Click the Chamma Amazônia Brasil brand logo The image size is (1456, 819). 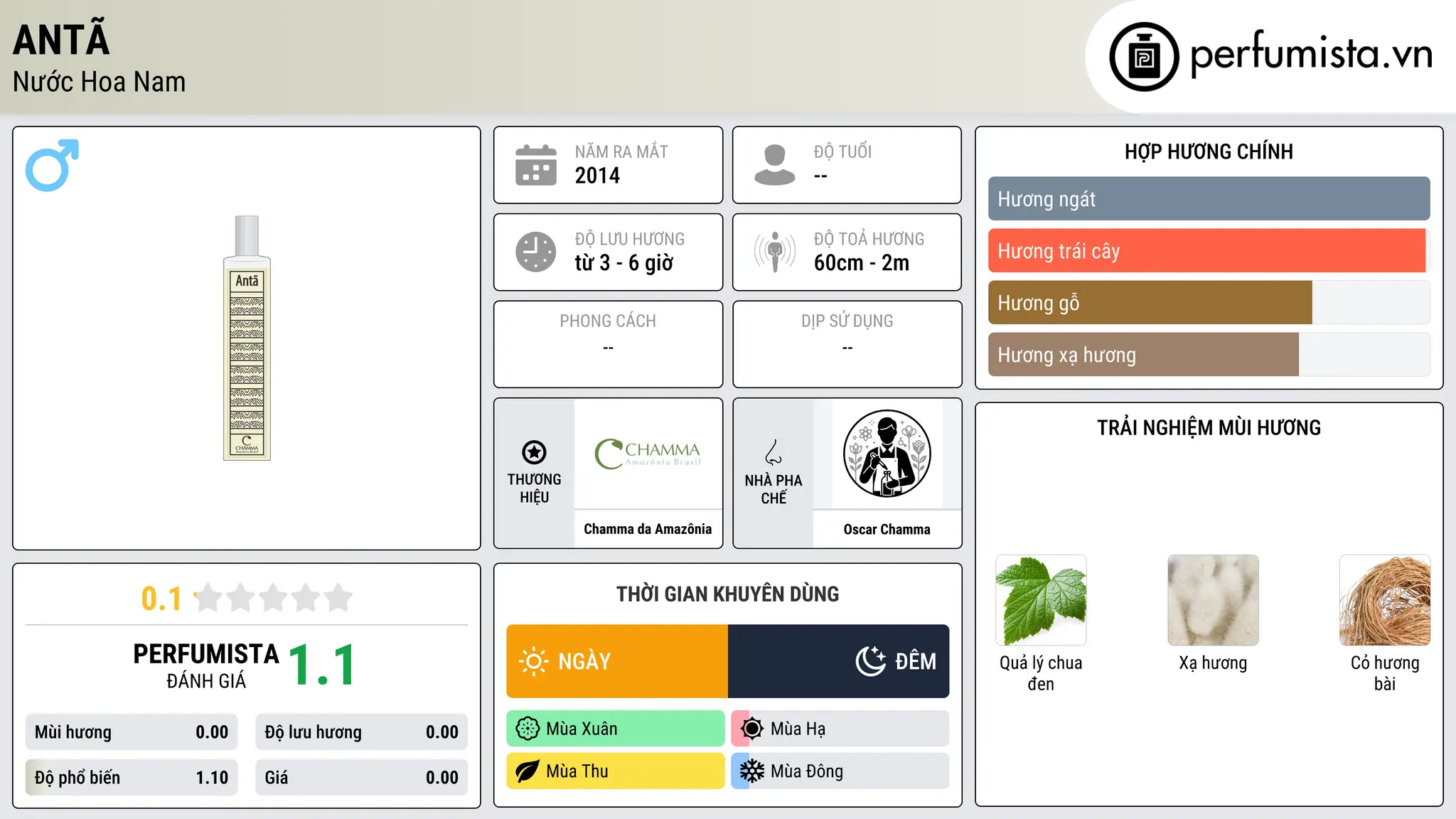pos(648,454)
